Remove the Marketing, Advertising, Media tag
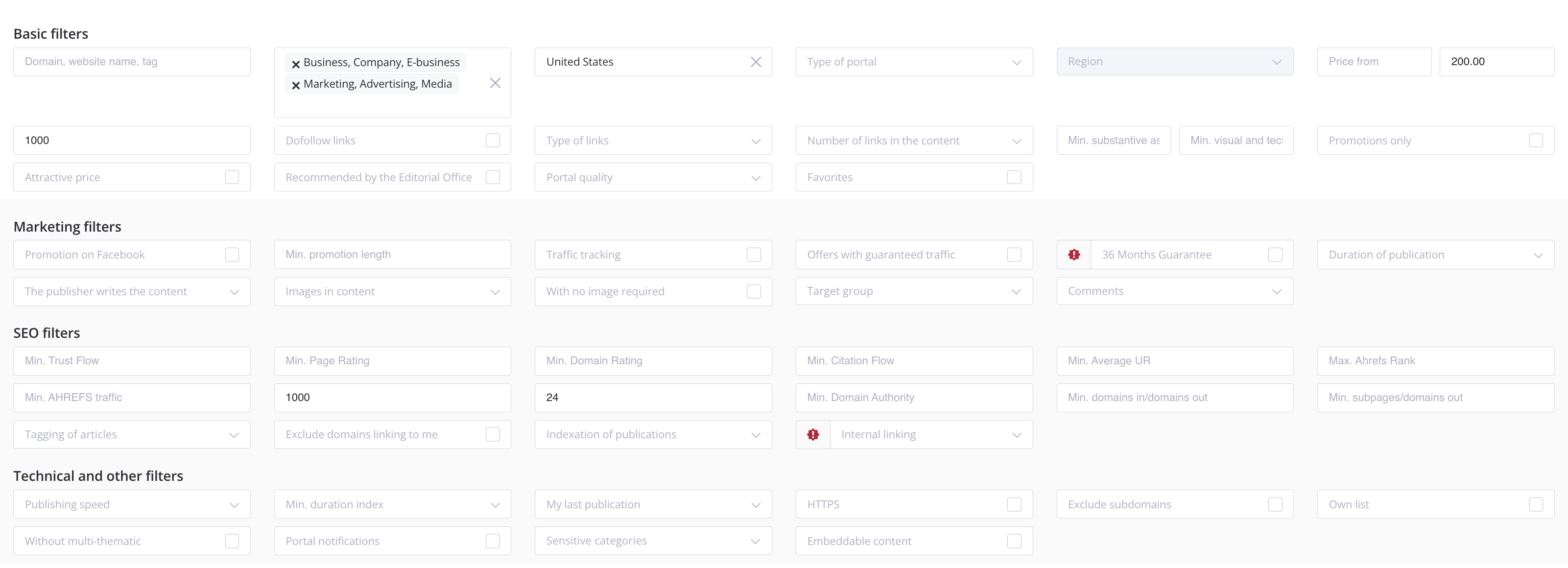The width and height of the screenshot is (1568, 568). coord(296,85)
